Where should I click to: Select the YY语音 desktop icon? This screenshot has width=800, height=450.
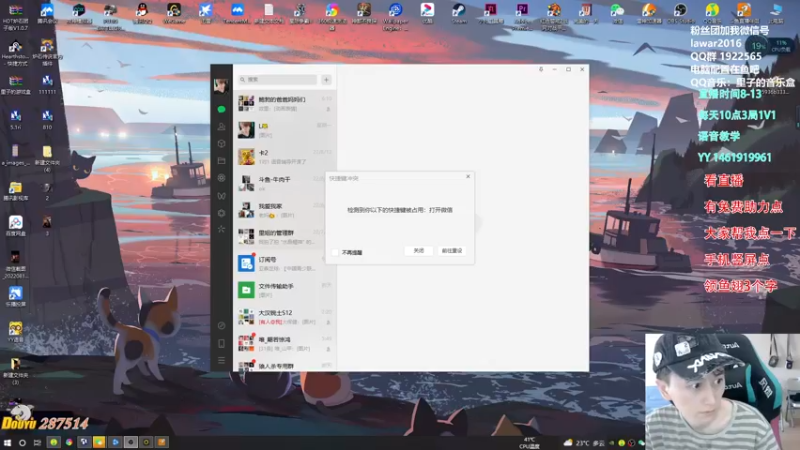(15, 332)
